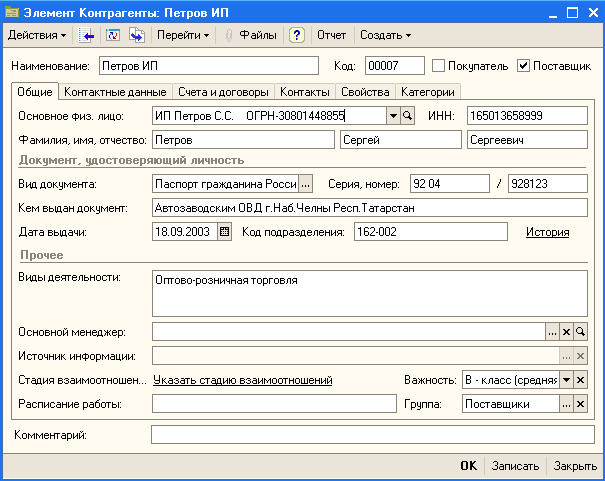Click the Код field 00007

pos(395,66)
